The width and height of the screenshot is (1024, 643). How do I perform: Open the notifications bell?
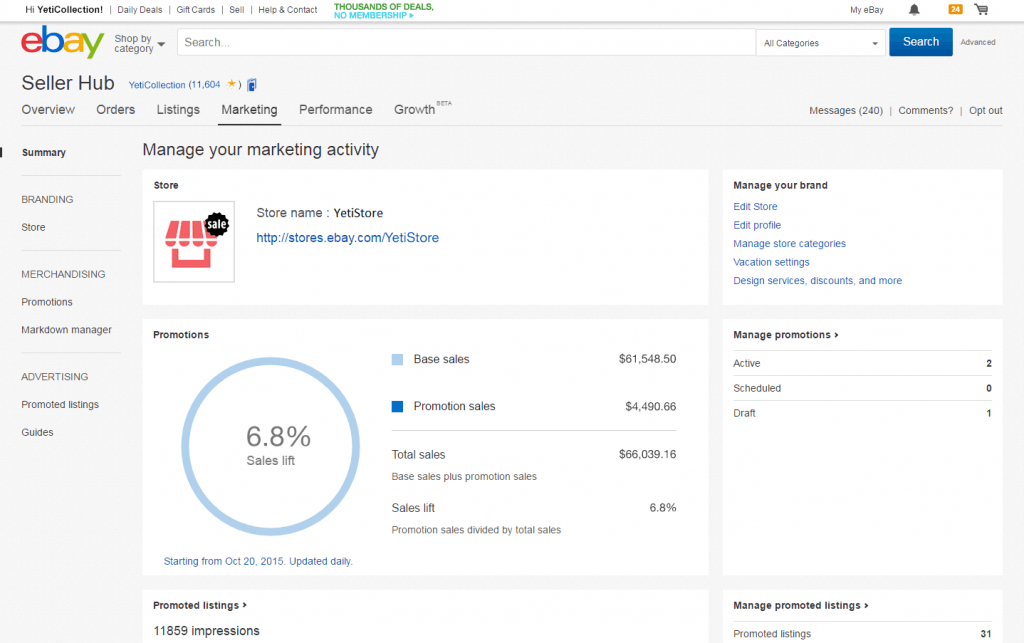coord(914,9)
